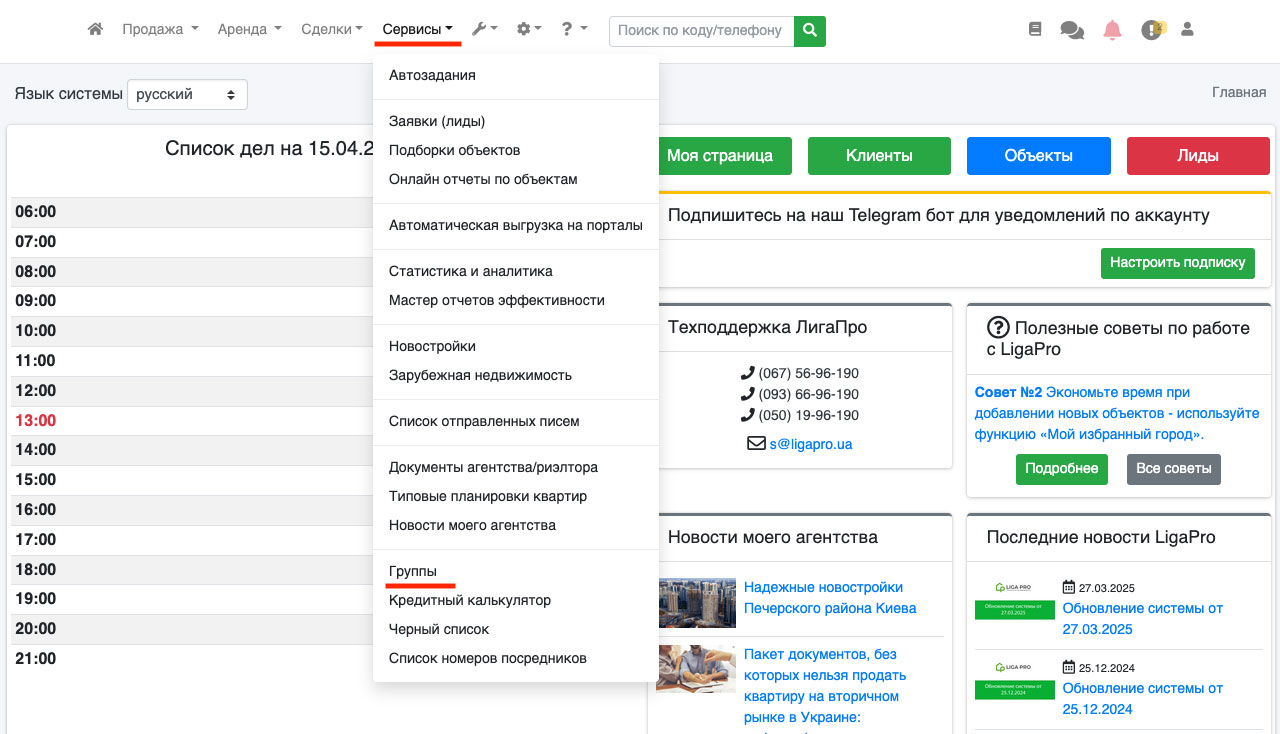Click the green search magnifier button
This screenshot has height=734, width=1280.
coord(810,31)
